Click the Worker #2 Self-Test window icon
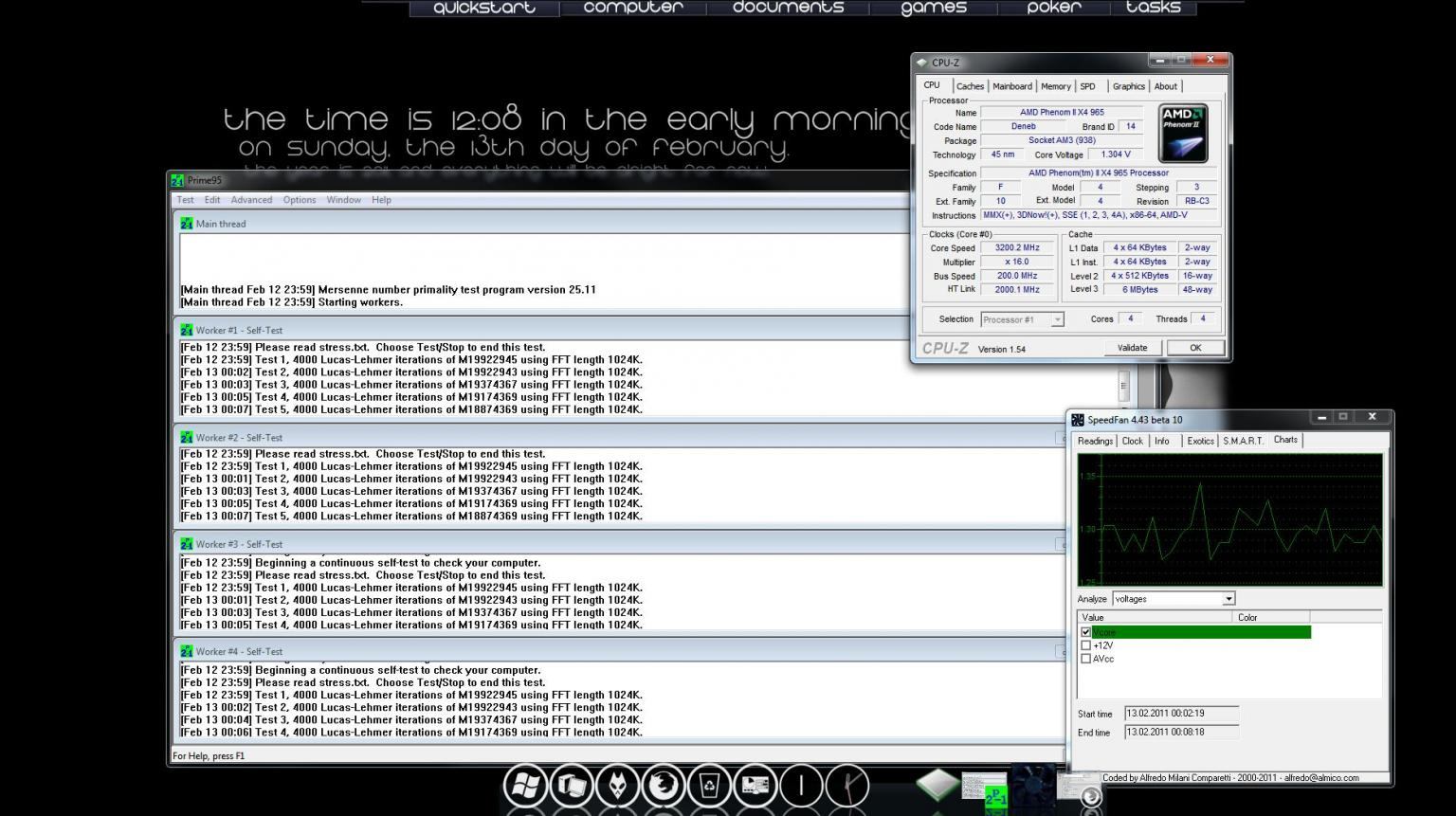This screenshot has width=1456, height=816. pyautogui.click(x=187, y=437)
